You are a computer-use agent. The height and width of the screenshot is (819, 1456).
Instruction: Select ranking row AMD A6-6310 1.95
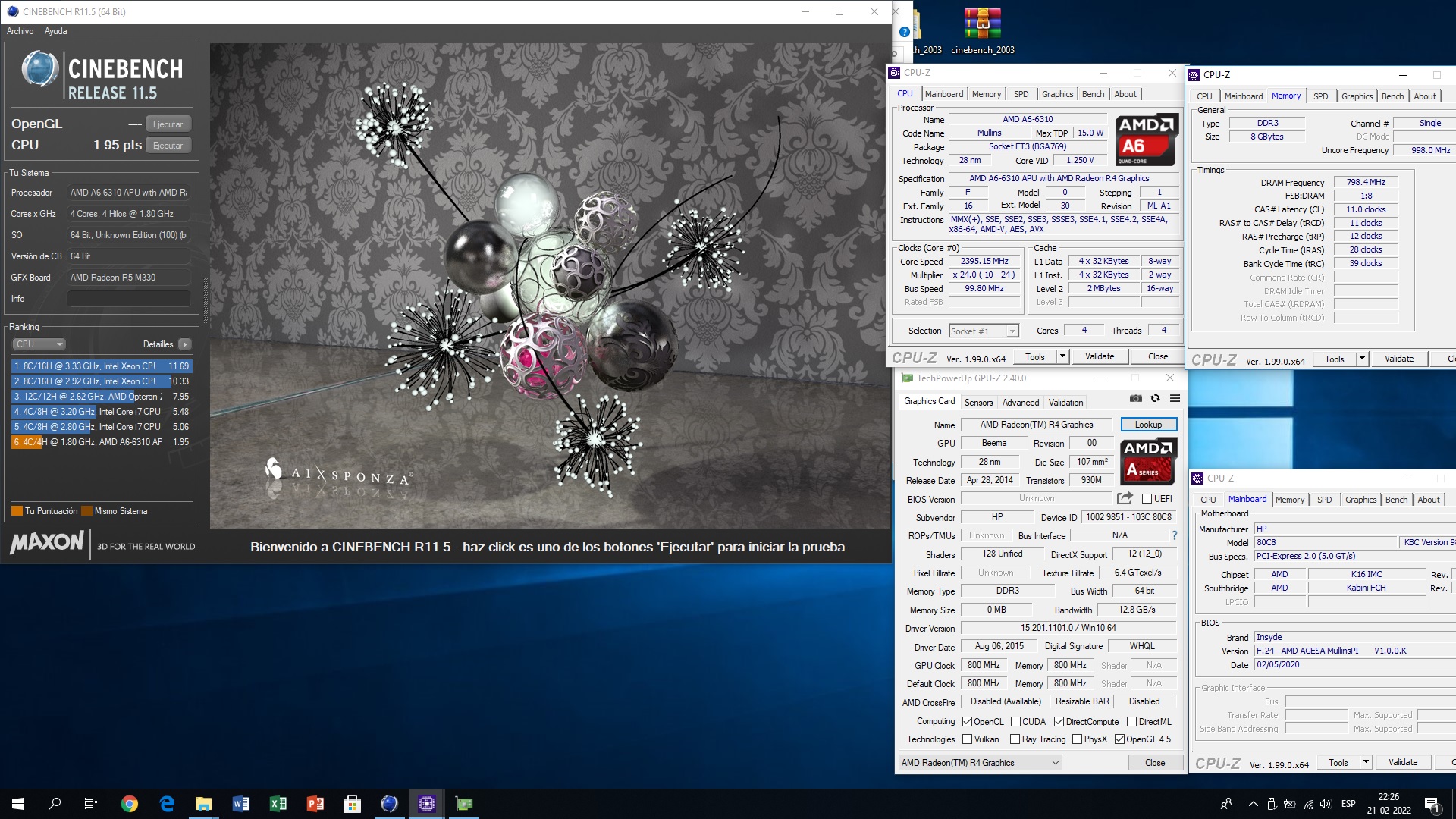[102, 442]
